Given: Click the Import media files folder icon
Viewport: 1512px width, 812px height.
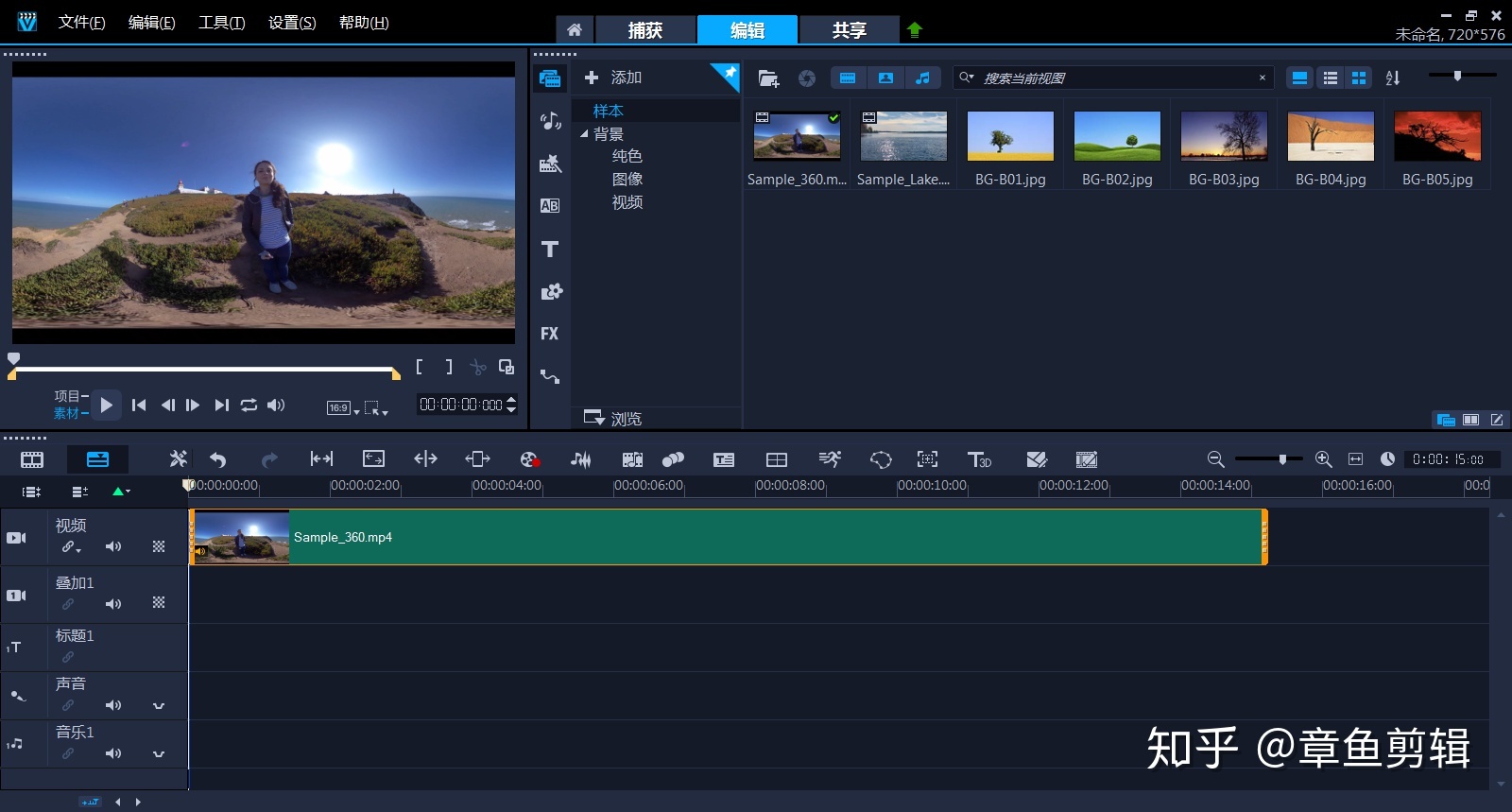Looking at the screenshot, I should [x=768, y=78].
